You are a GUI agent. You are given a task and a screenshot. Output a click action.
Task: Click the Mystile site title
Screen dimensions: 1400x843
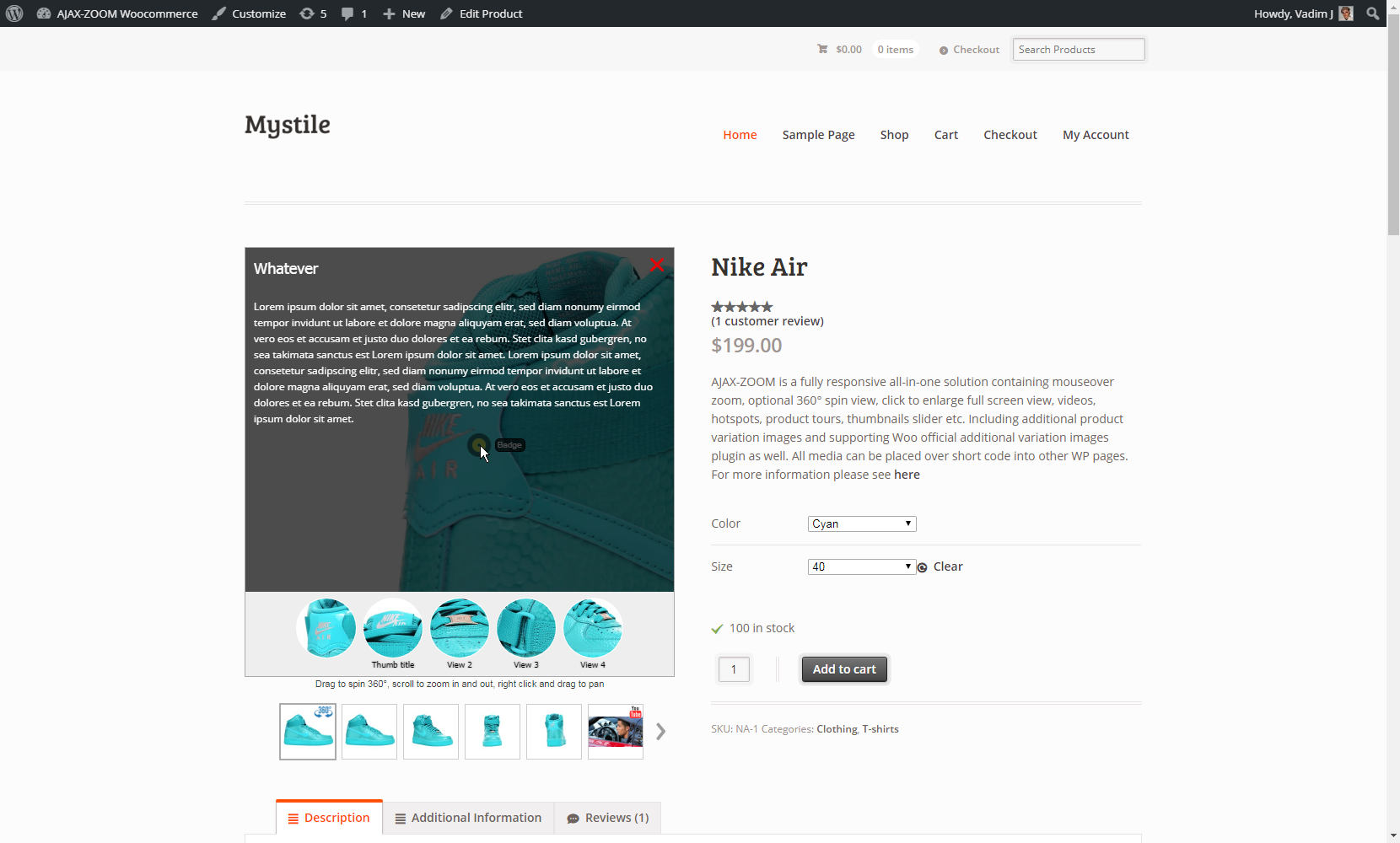(288, 125)
